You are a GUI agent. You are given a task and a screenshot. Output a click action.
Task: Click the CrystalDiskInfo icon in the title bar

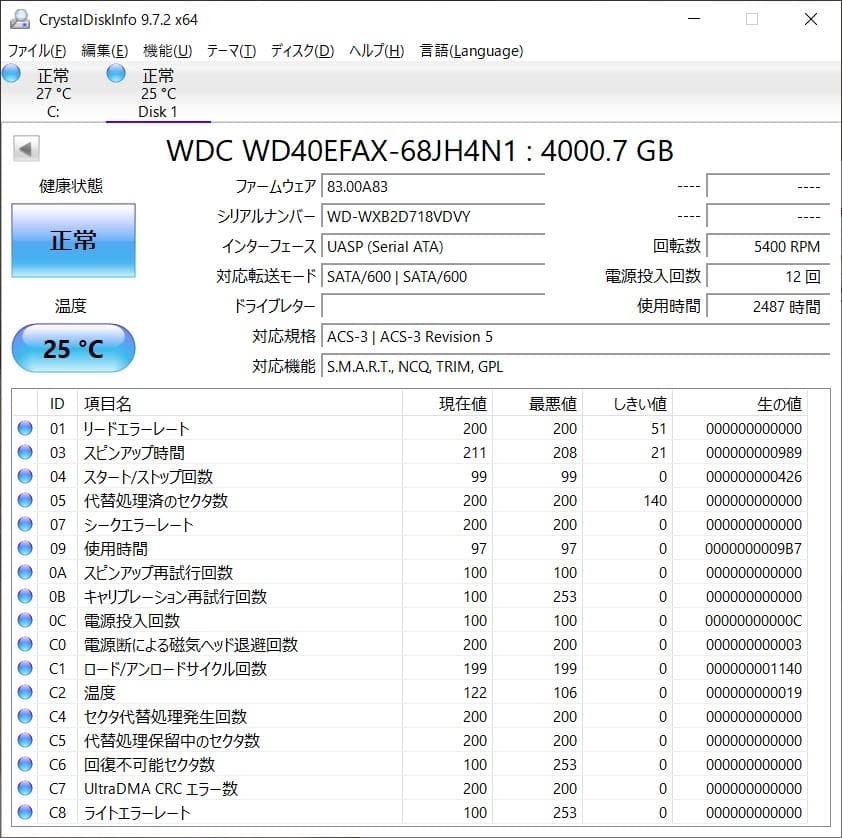[x=21, y=18]
